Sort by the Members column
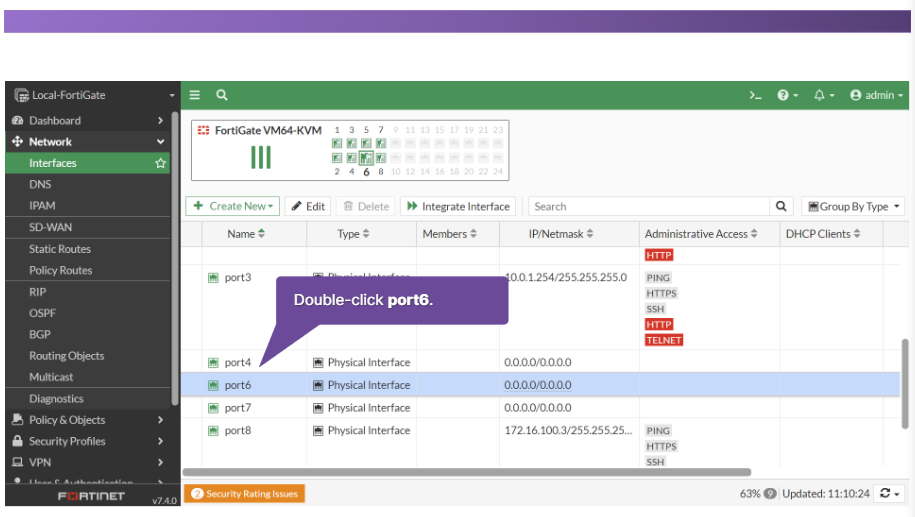 [449, 234]
